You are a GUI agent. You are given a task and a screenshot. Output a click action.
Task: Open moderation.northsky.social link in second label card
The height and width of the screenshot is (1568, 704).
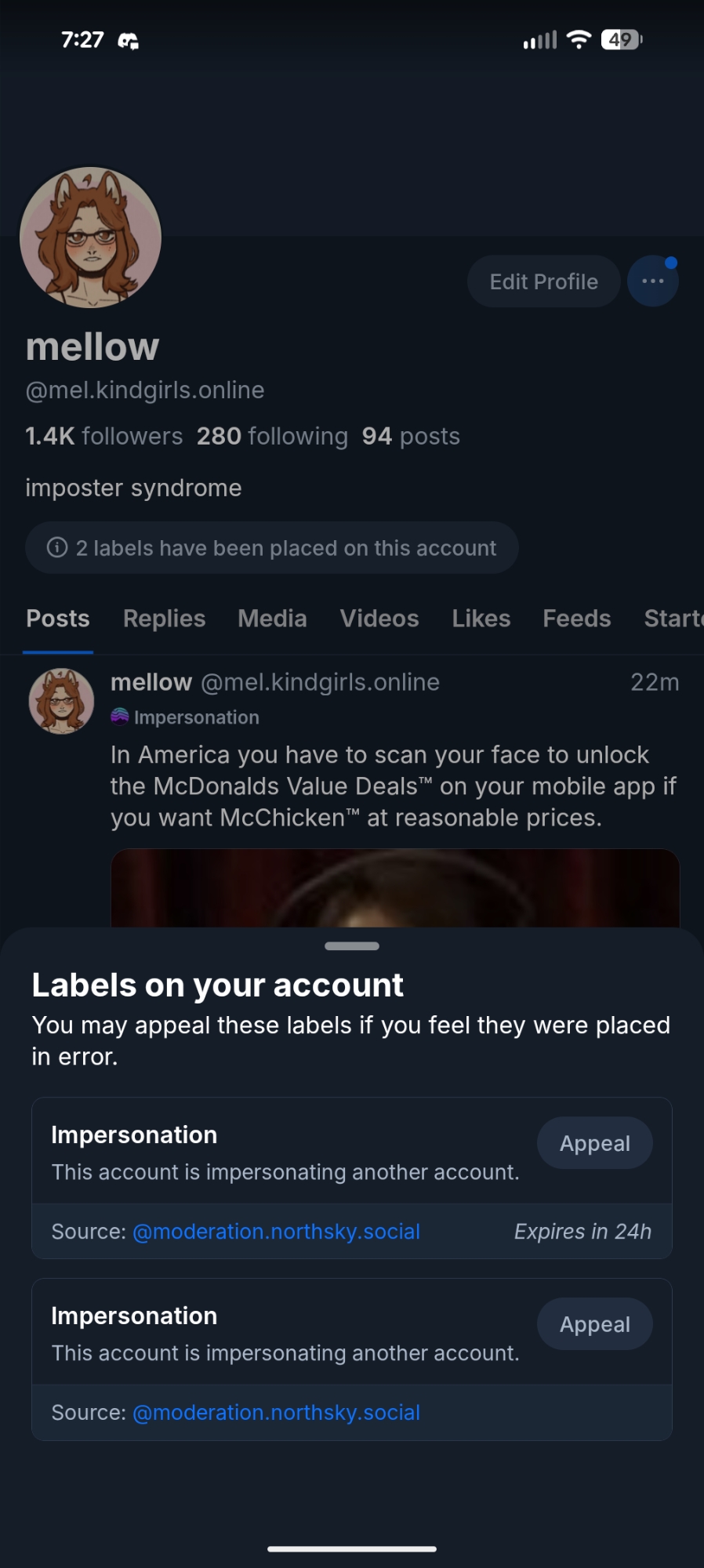[x=276, y=1413]
